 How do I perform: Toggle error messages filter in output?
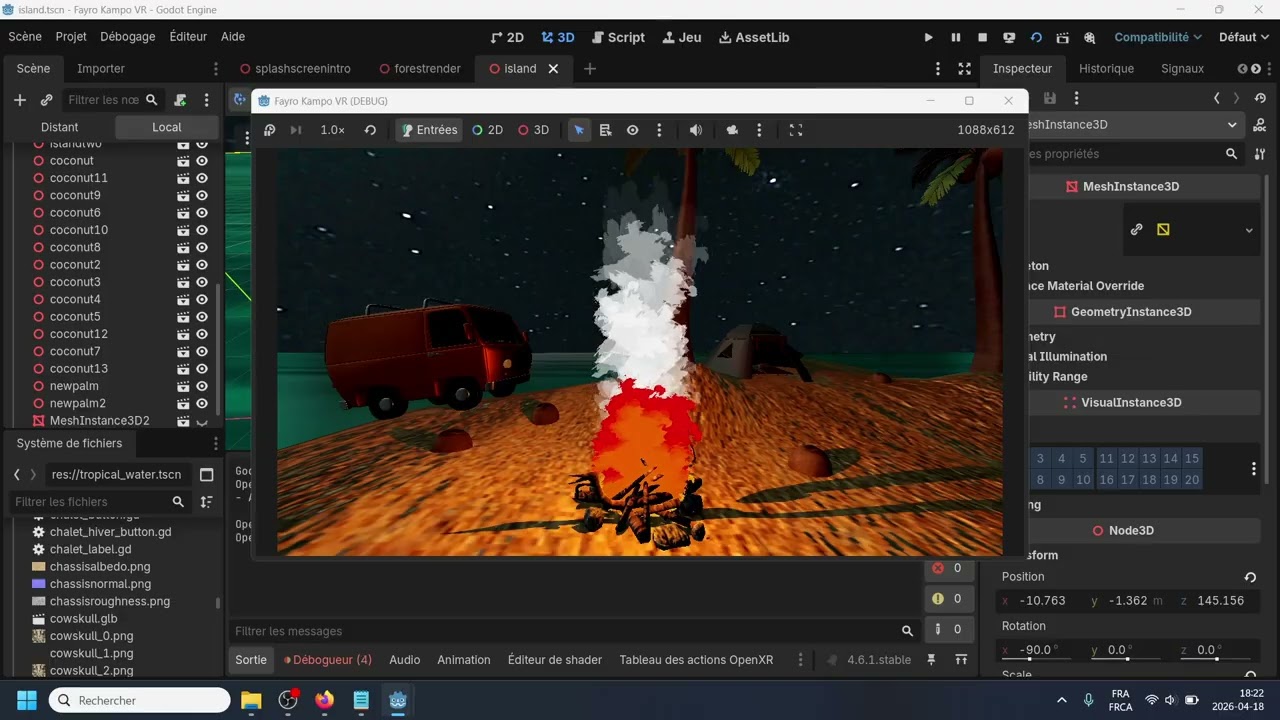point(947,568)
